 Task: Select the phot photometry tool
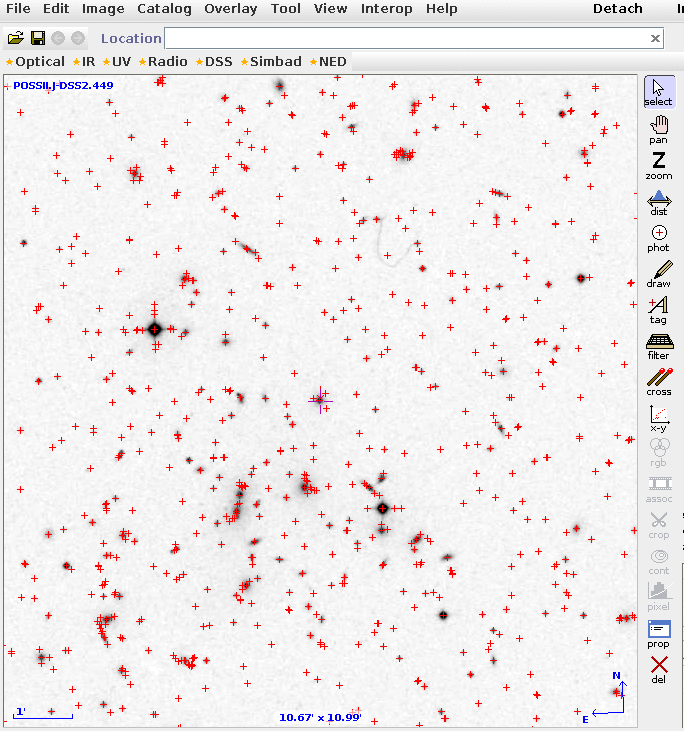pyautogui.click(x=658, y=237)
